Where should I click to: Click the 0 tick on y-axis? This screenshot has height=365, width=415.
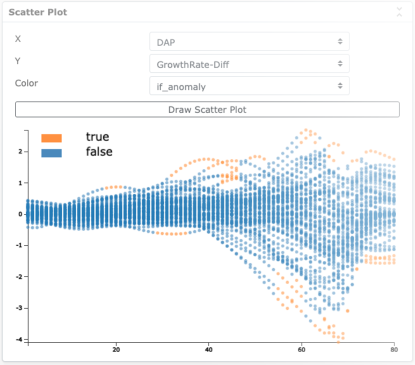[x=20, y=214]
